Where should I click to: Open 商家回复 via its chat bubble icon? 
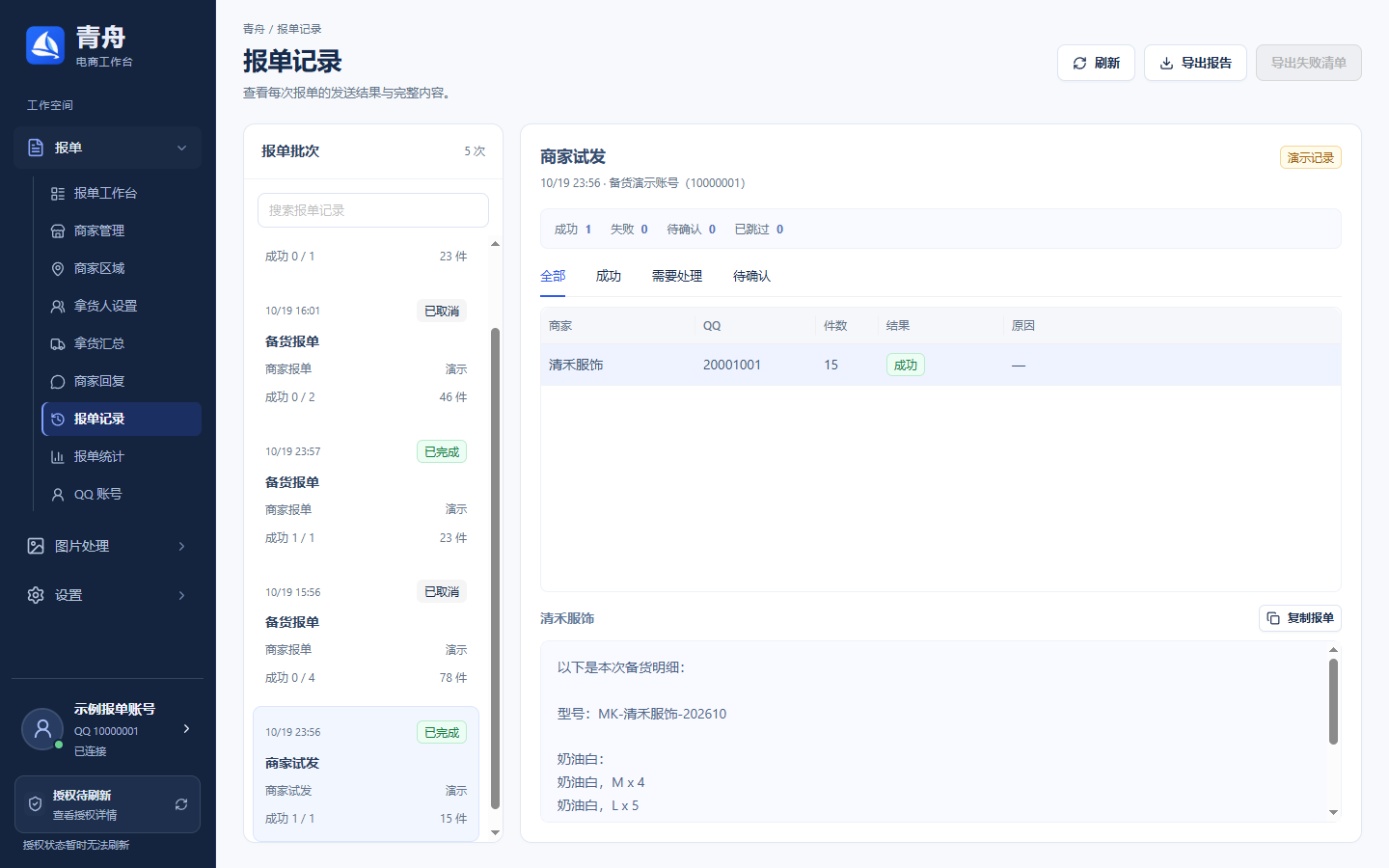coord(58,381)
